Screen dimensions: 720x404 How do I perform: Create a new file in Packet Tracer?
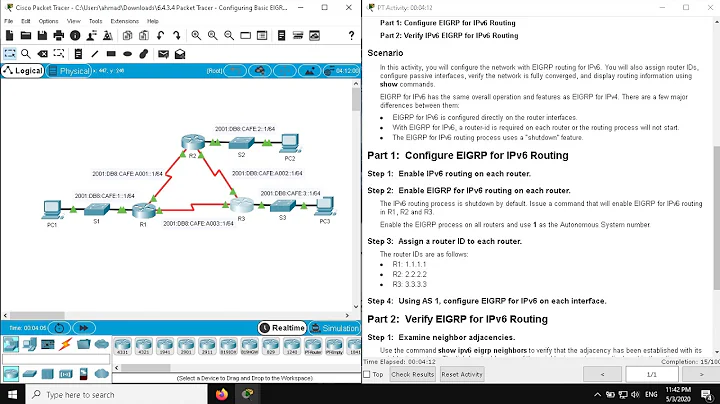[9, 35]
